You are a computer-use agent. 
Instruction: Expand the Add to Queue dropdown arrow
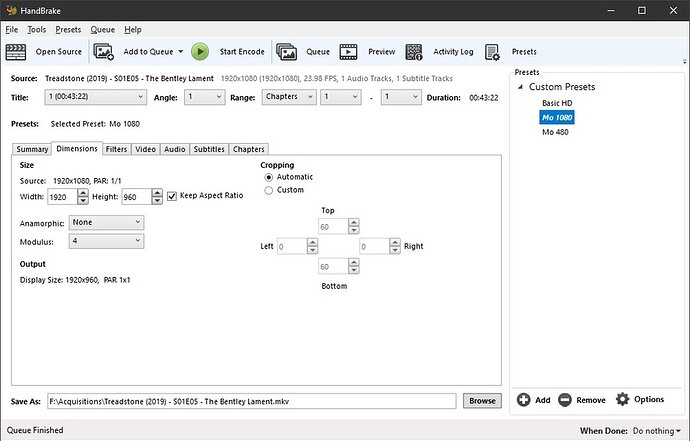point(180,51)
